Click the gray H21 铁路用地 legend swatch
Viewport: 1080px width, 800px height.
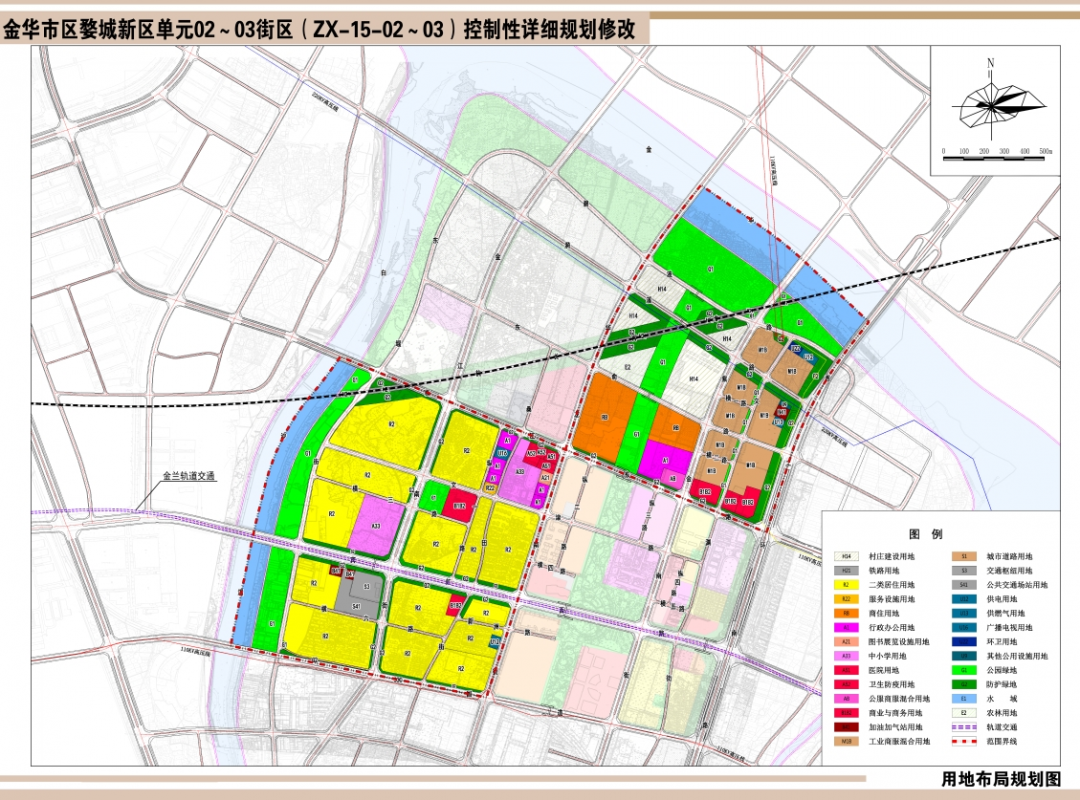846,570
